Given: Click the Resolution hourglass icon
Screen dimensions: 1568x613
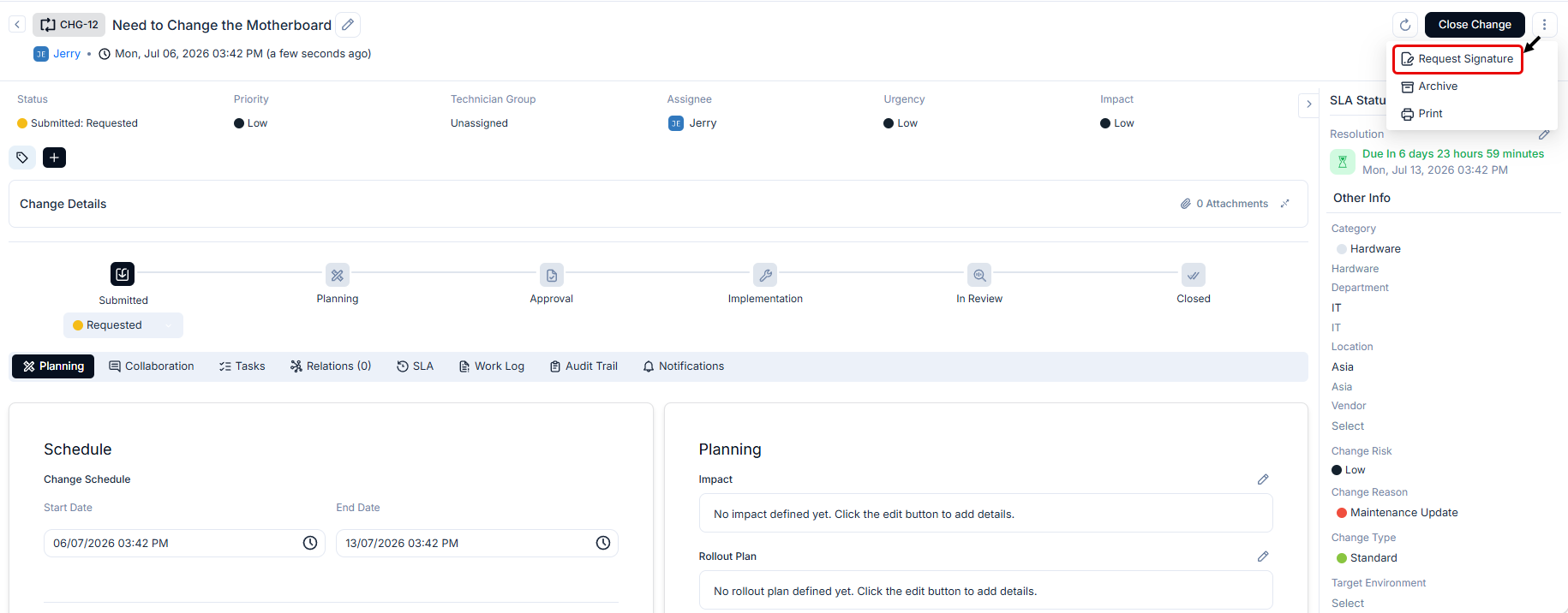Looking at the screenshot, I should pos(1343,161).
